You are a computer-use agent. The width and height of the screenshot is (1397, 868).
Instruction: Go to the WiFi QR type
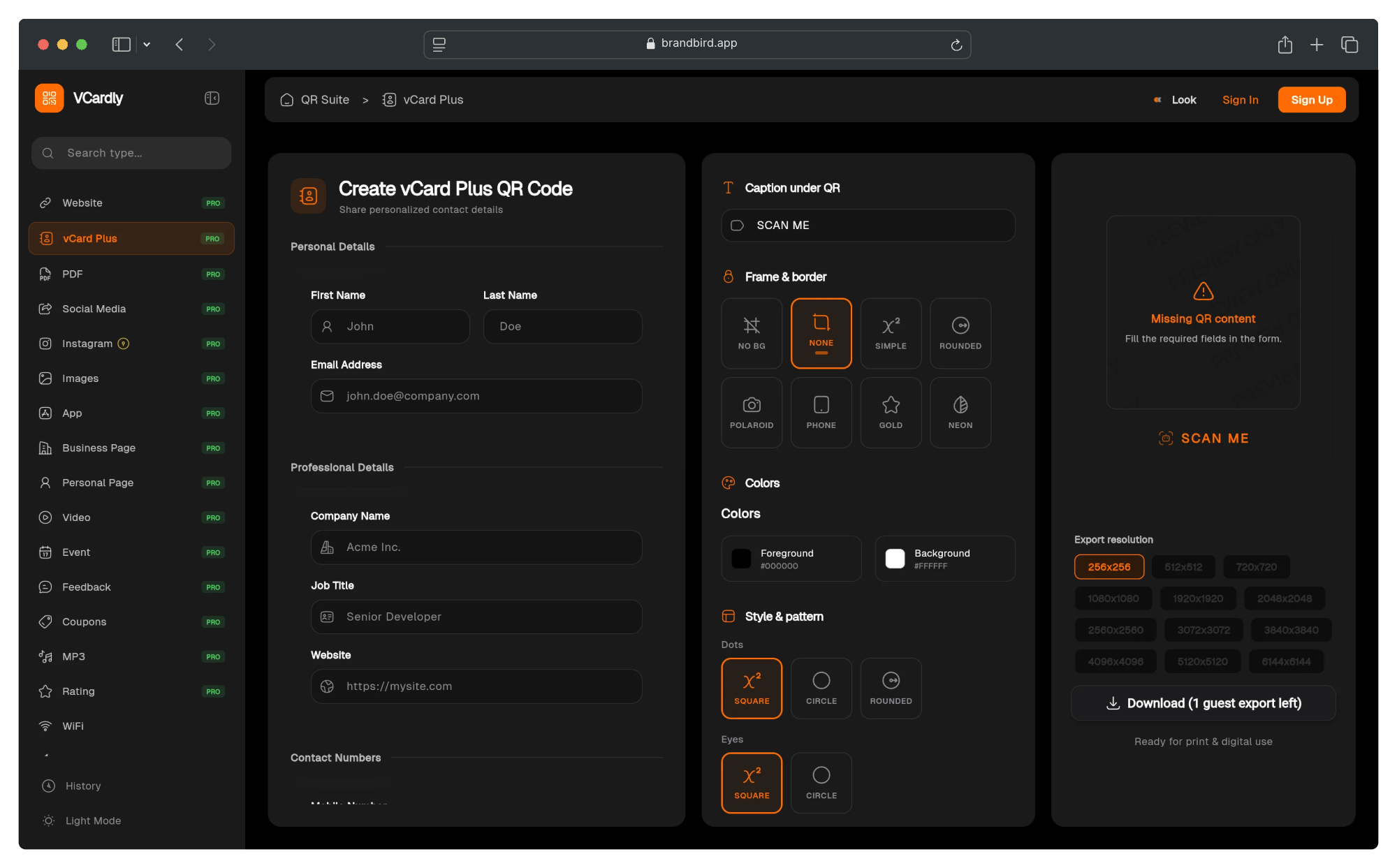click(x=73, y=726)
